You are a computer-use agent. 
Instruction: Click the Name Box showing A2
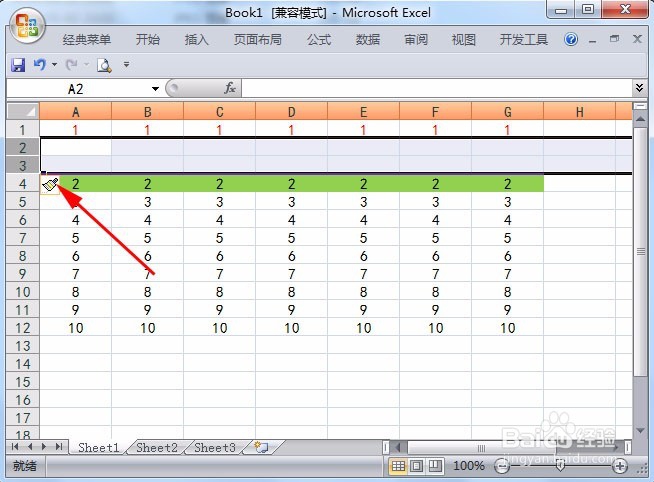75,89
